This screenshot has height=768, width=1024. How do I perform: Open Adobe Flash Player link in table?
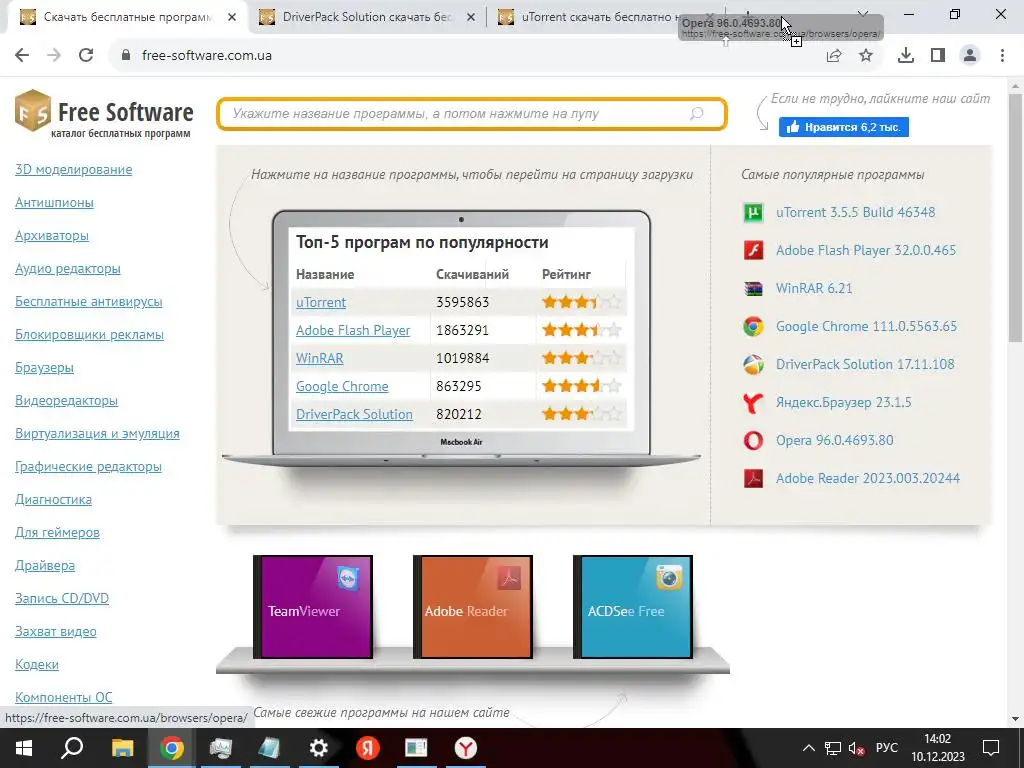pos(353,330)
